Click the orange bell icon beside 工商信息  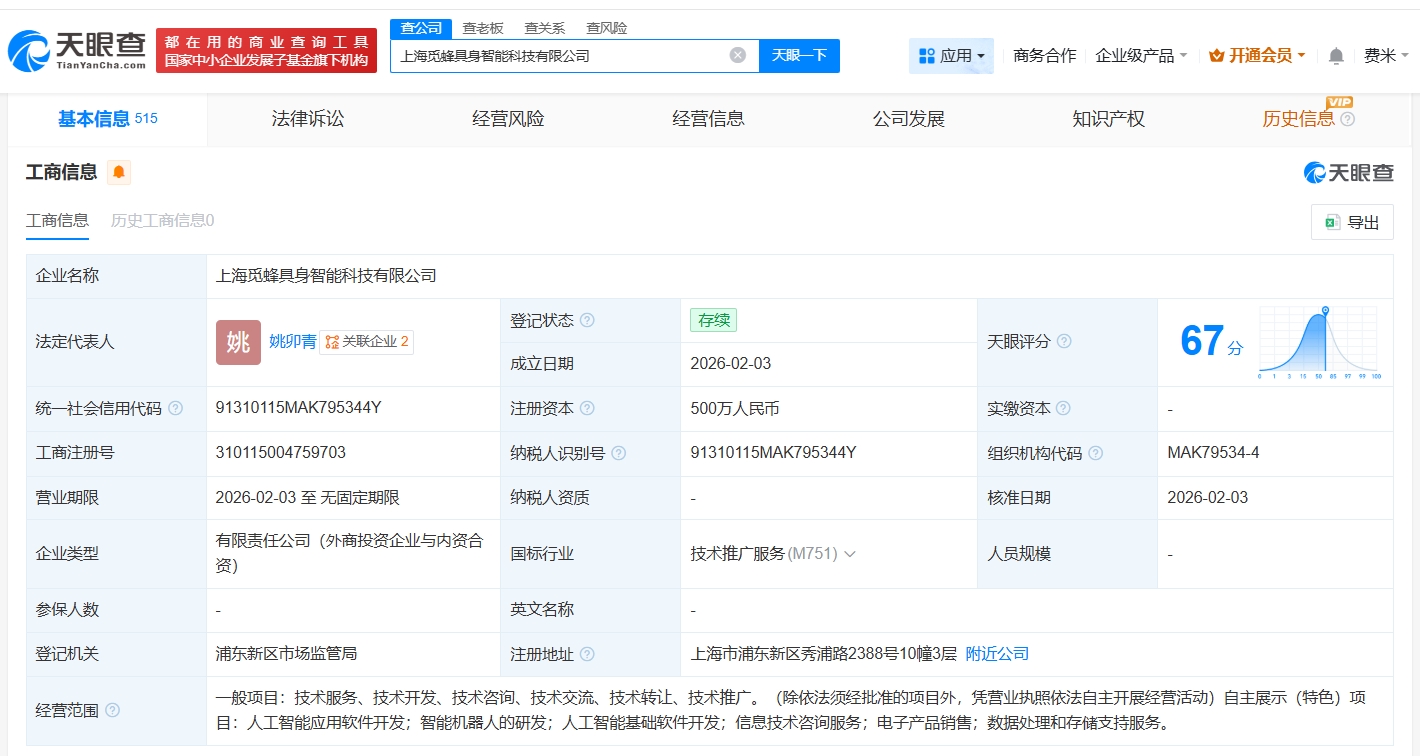tap(119, 172)
